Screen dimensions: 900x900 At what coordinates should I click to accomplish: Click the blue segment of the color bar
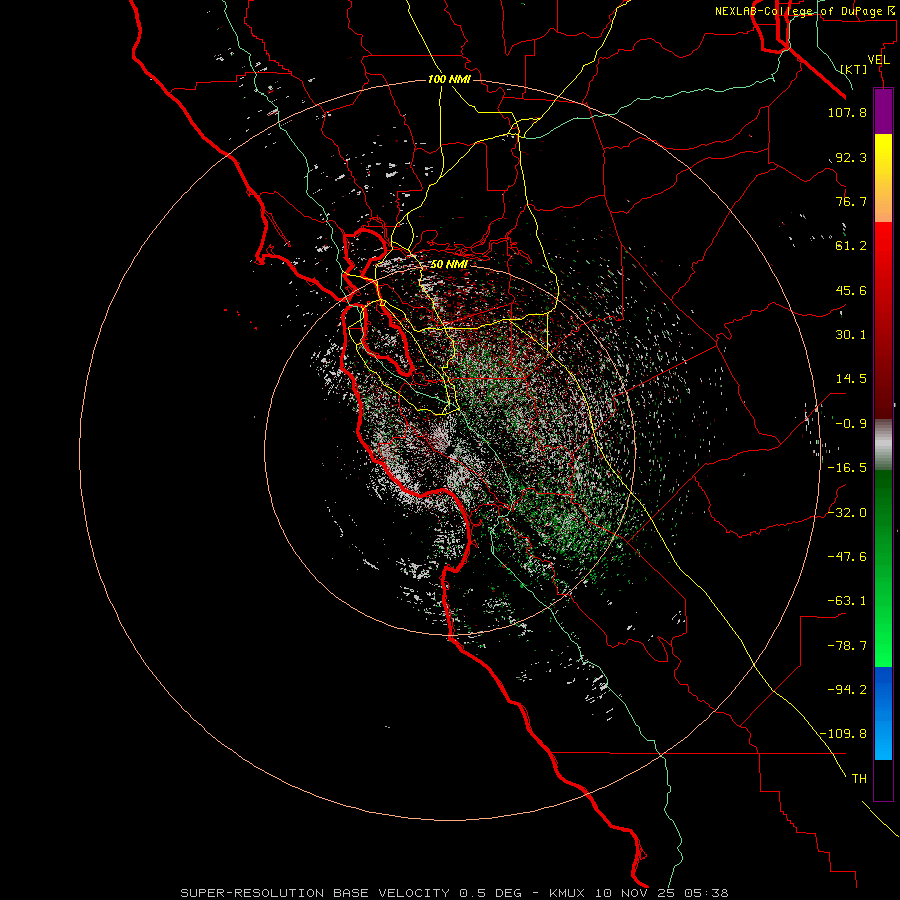(883, 713)
